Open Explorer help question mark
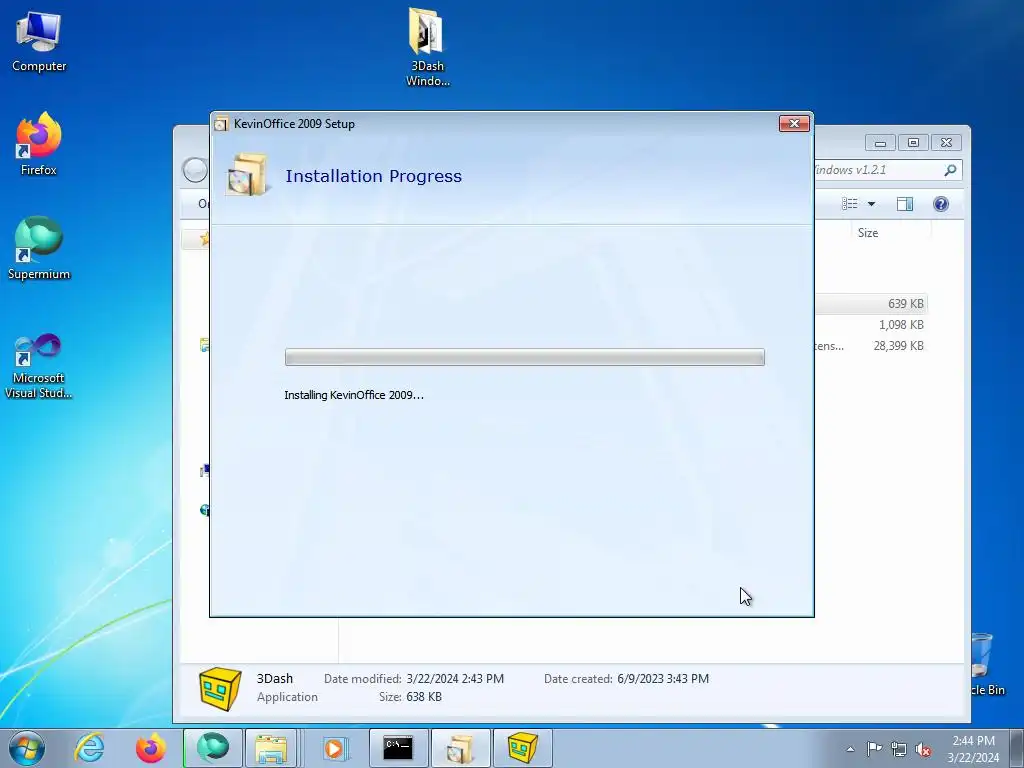The width and height of the screenshot is (1024, 768). 940,204
